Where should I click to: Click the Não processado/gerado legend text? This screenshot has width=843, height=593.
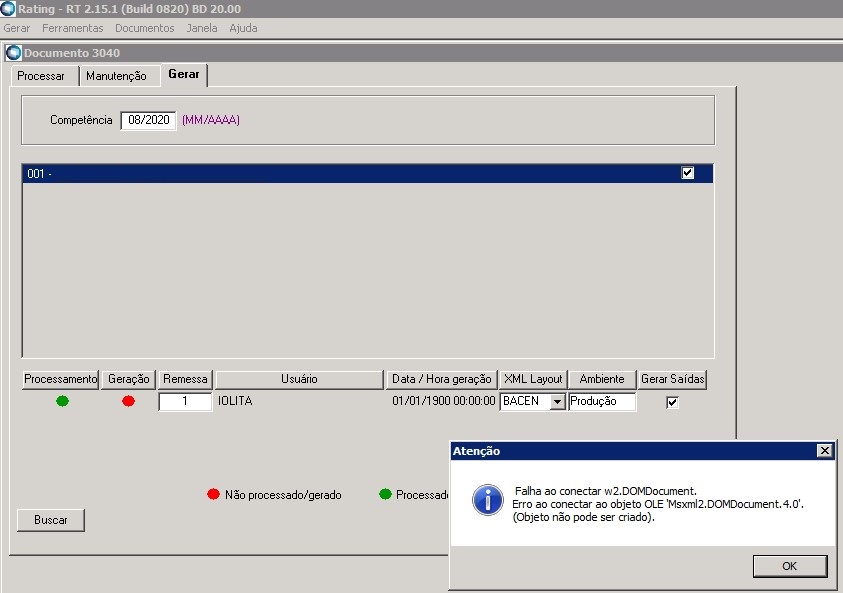(283, 495)
